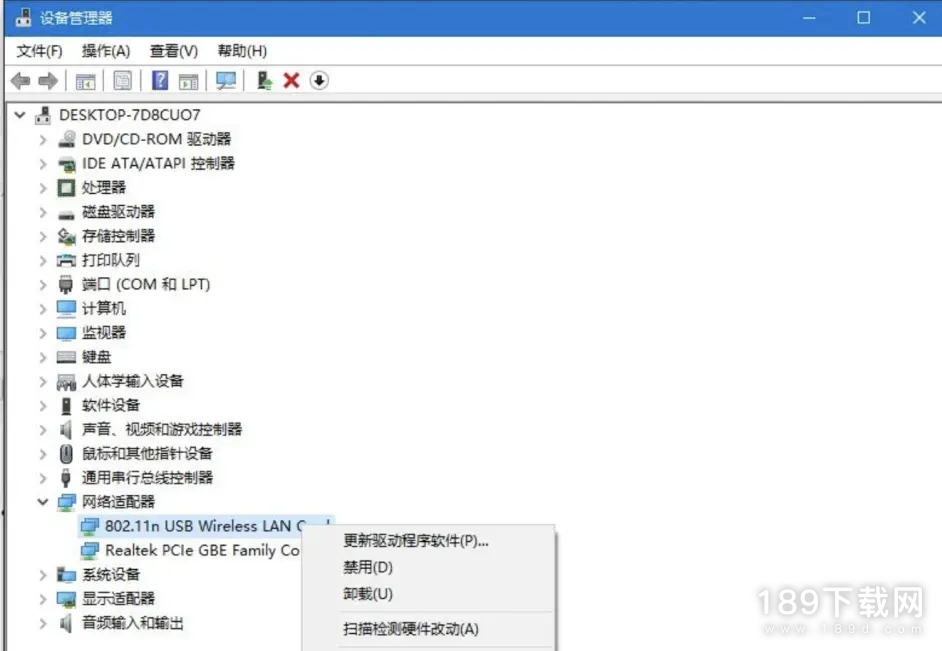This screenshot has height=651, width=942.
Task: Click the black down-arrow toolbar icon
Action: 319,81
